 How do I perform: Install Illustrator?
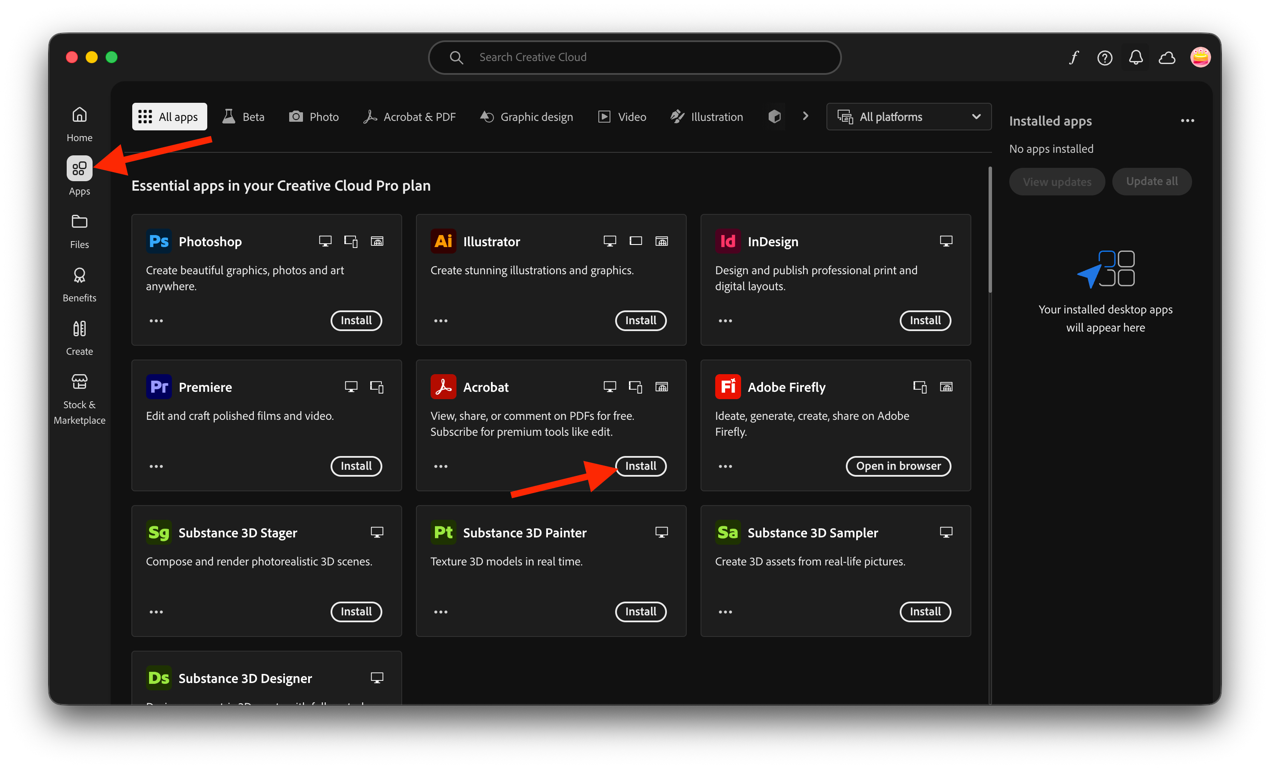[x=641, y=321]
